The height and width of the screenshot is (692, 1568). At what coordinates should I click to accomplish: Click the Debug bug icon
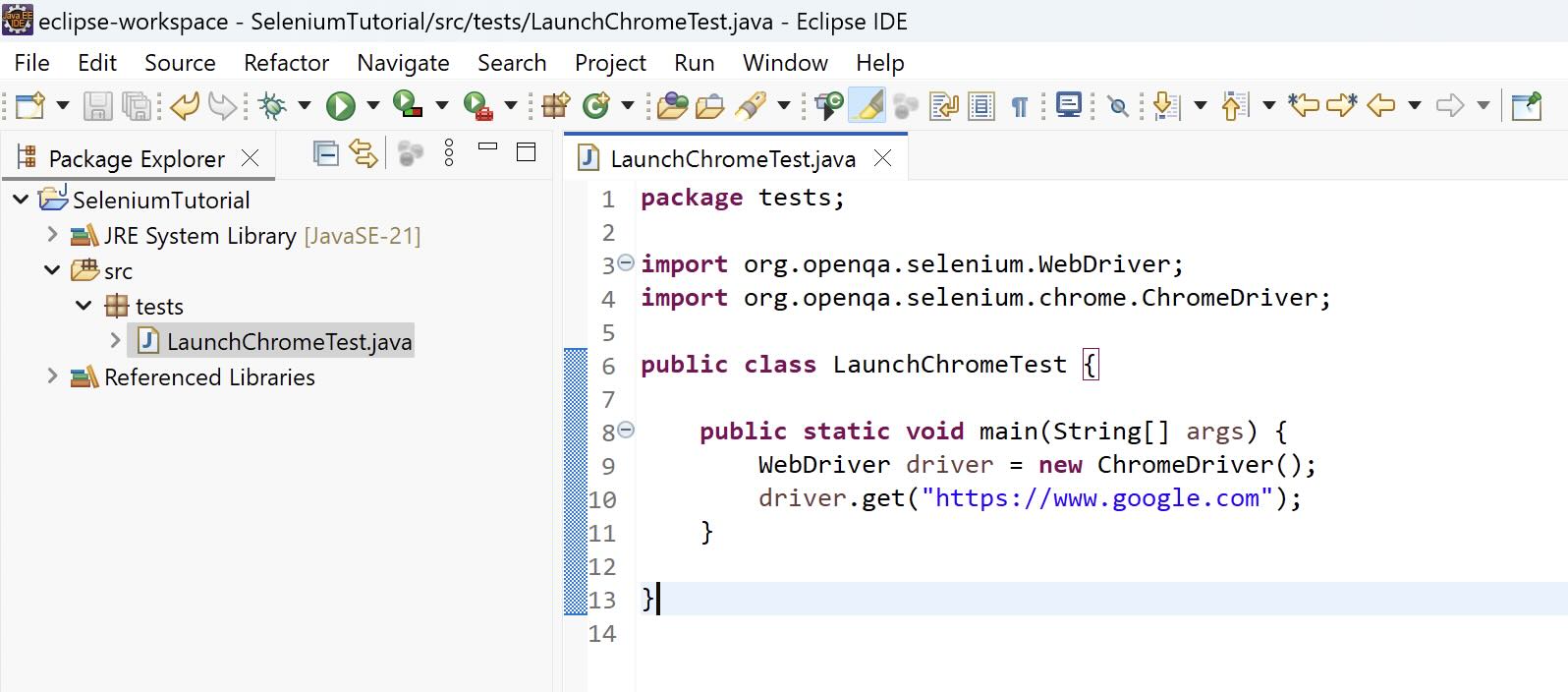coord(272,105)
